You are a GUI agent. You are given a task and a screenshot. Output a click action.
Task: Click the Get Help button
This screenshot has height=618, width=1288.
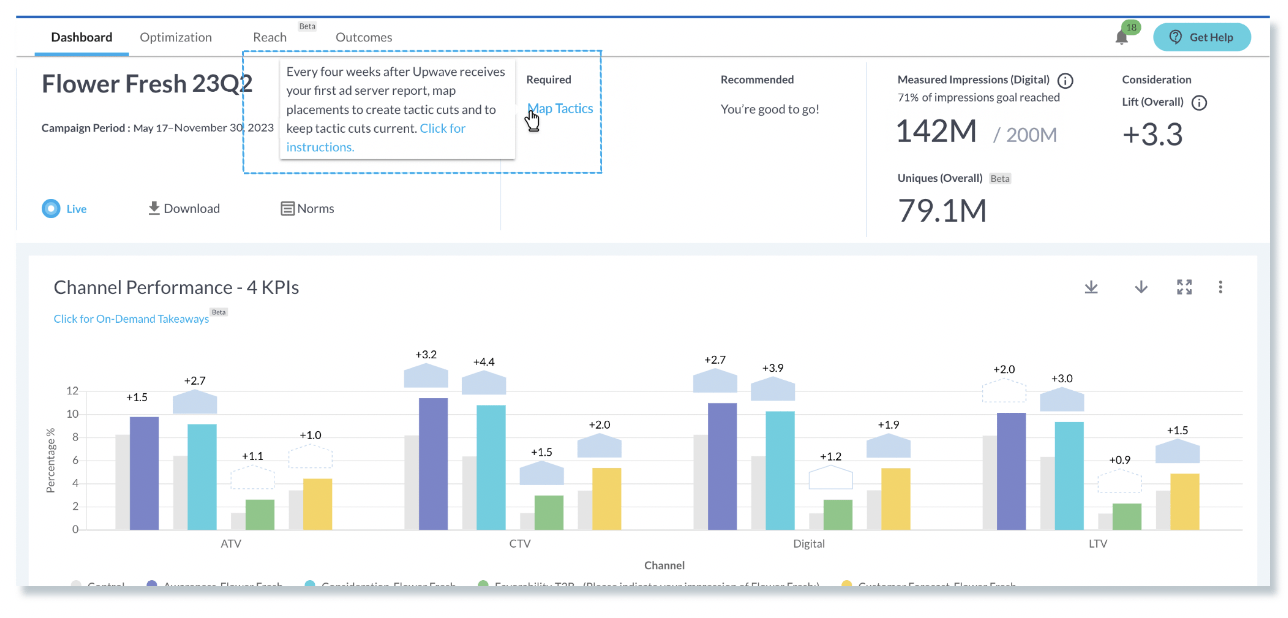tap(1201, 37)
